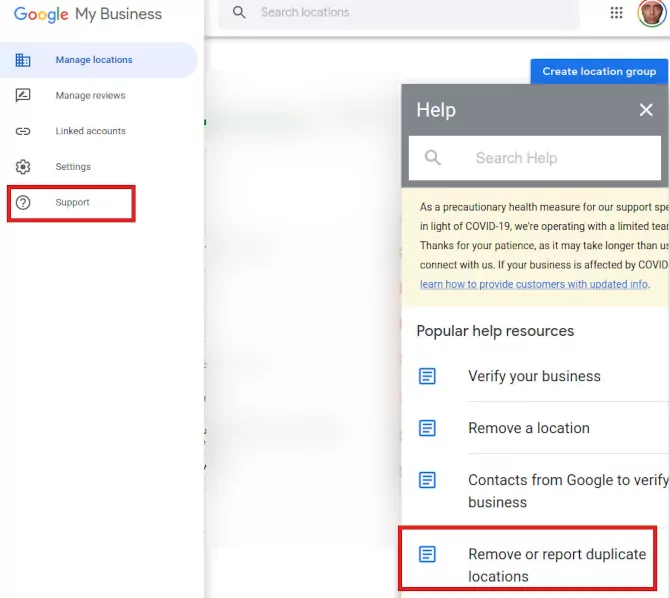The height and width of the screenshot is (598, 670).
Task: Click the Help panel title
Action: click(x=436, y=110)
